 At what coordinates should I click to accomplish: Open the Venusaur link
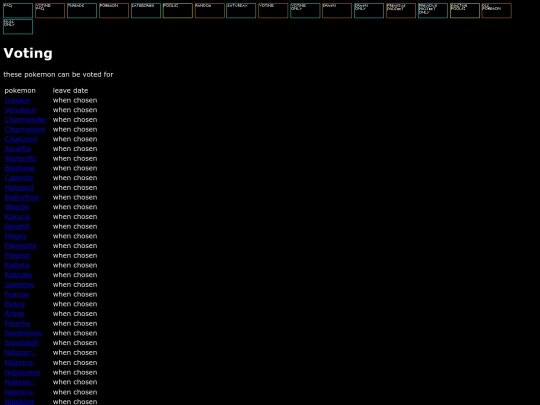pos(20,110)
